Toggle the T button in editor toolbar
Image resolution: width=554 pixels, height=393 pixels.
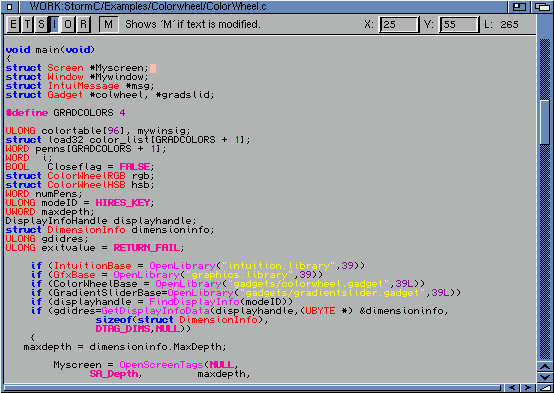tap(27, 24)
